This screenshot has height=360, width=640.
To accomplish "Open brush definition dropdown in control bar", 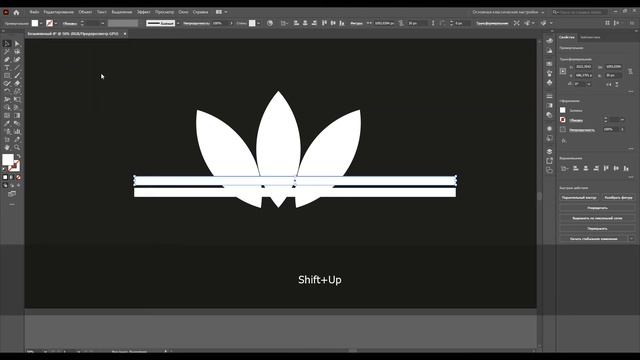I will point(178,23).
